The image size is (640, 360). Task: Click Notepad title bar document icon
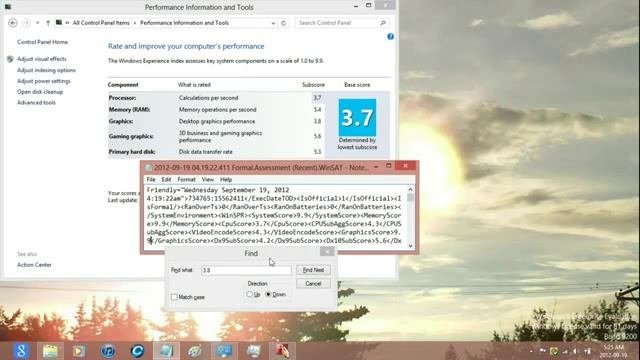pyautogui.click(x=149, y=168)
